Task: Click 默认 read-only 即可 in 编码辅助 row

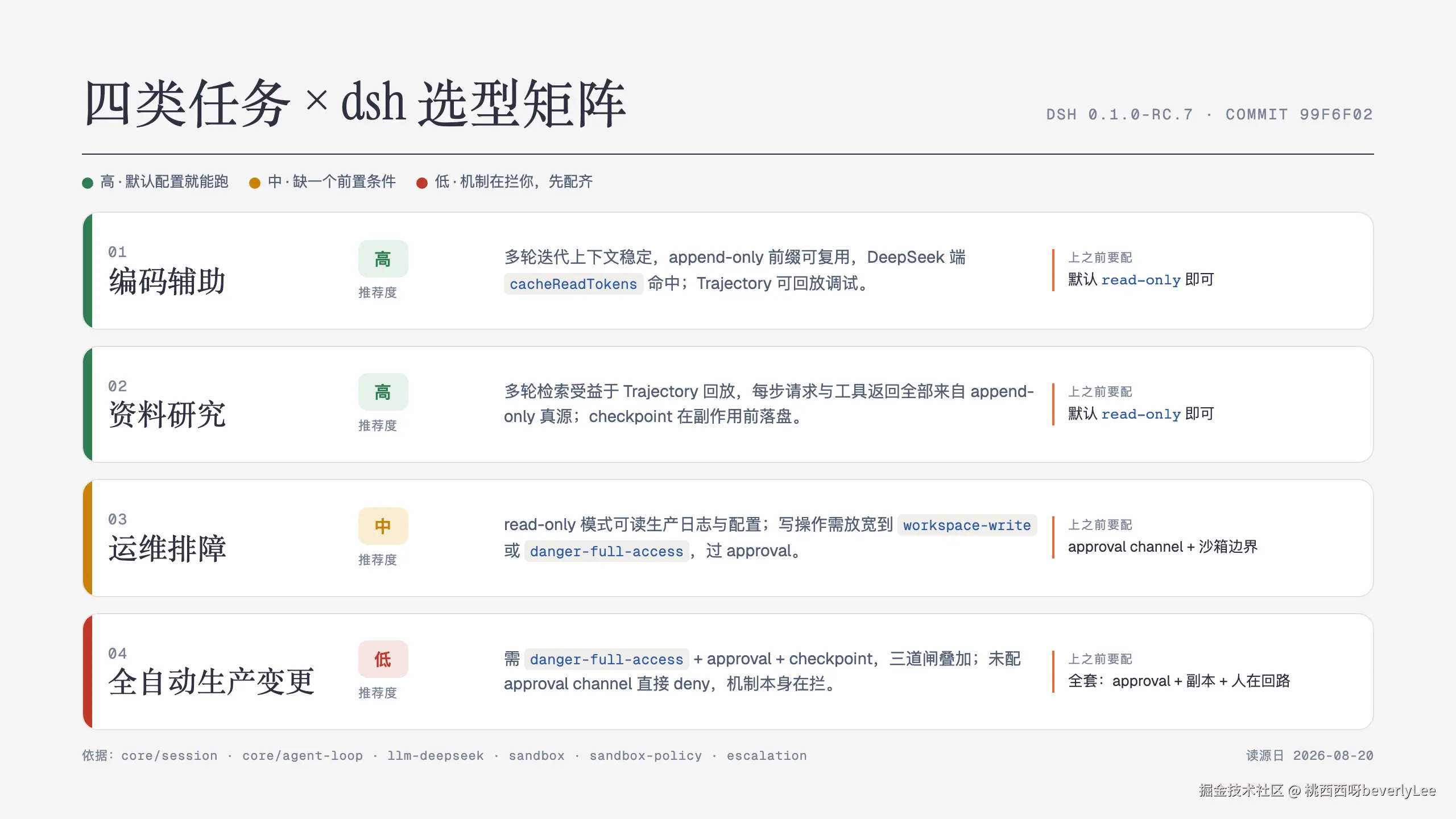Action: click(1141, 280)
